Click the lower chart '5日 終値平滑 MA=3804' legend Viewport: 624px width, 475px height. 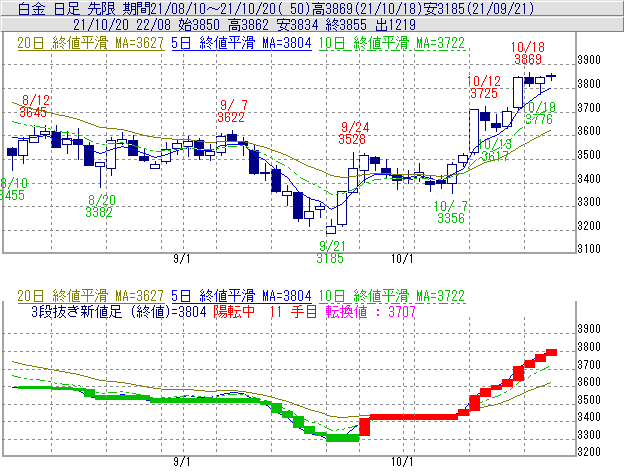click(x=241, y=296)
